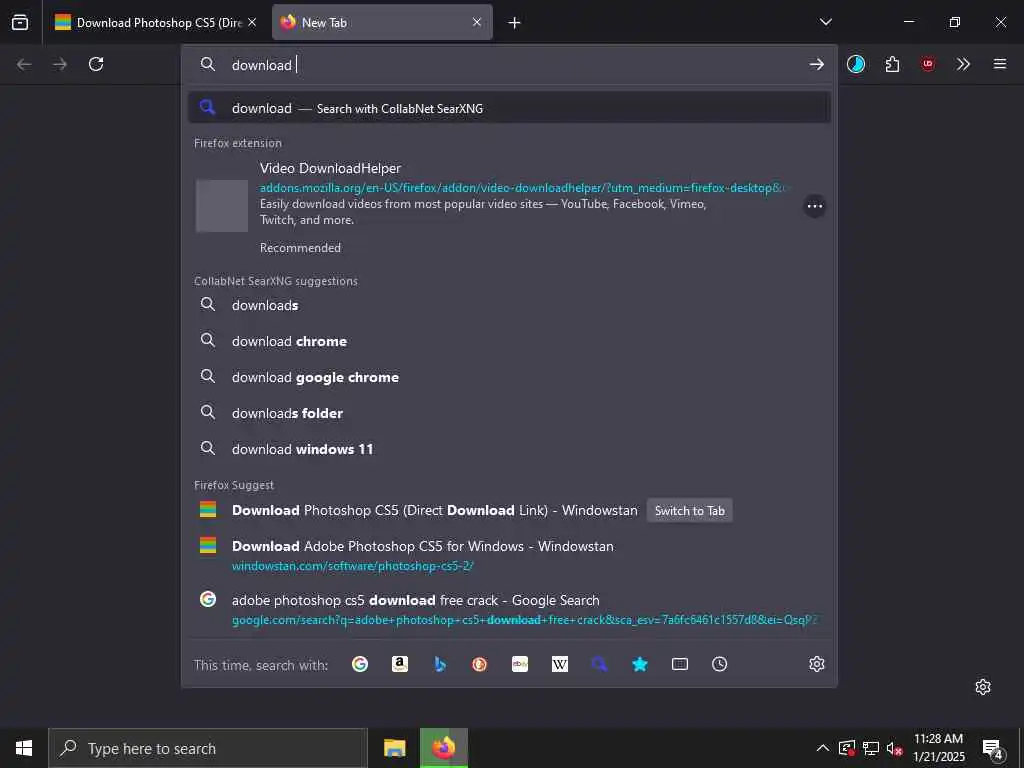Select the 'download chrome' suggestion
Screen dimensions: 1024x768
point(509,341)
